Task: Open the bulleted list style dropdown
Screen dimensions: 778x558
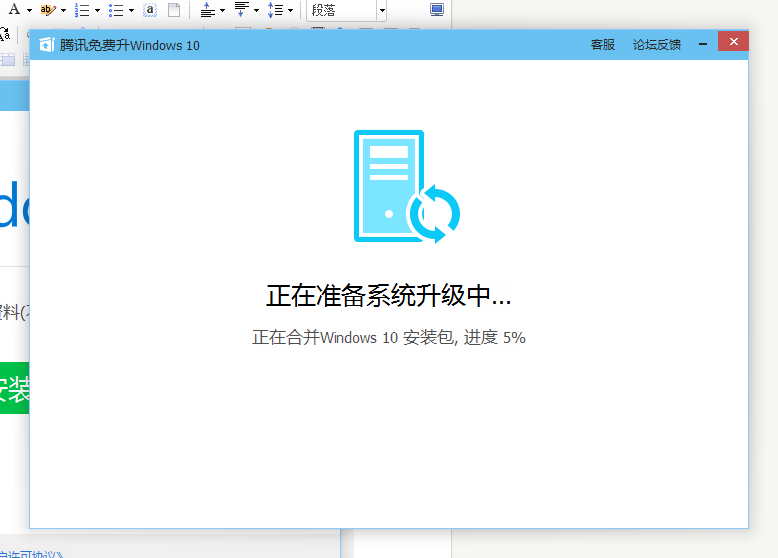Action: [131, 10]
